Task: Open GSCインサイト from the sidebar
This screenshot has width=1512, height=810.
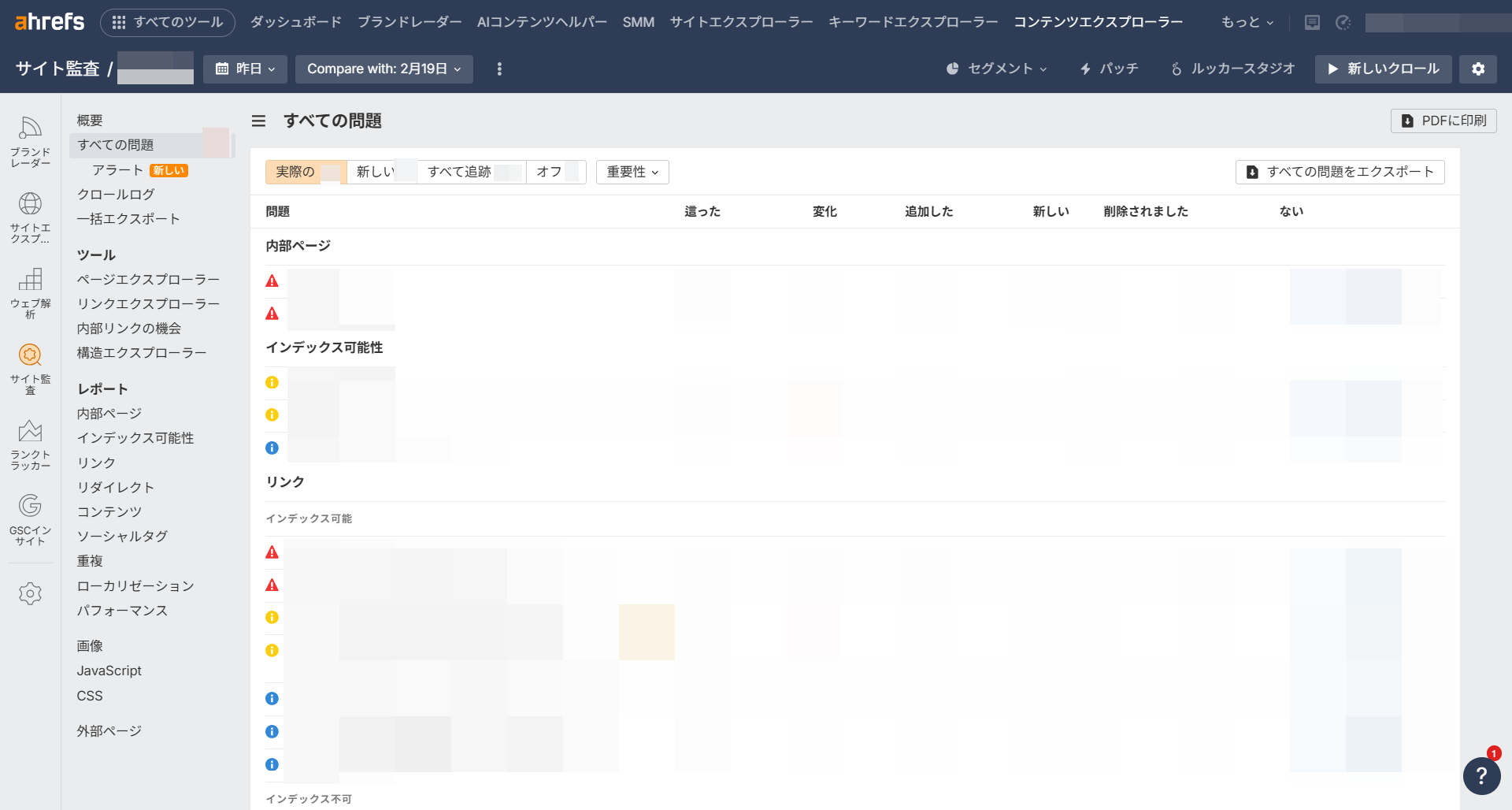Action: click(30, 511)
